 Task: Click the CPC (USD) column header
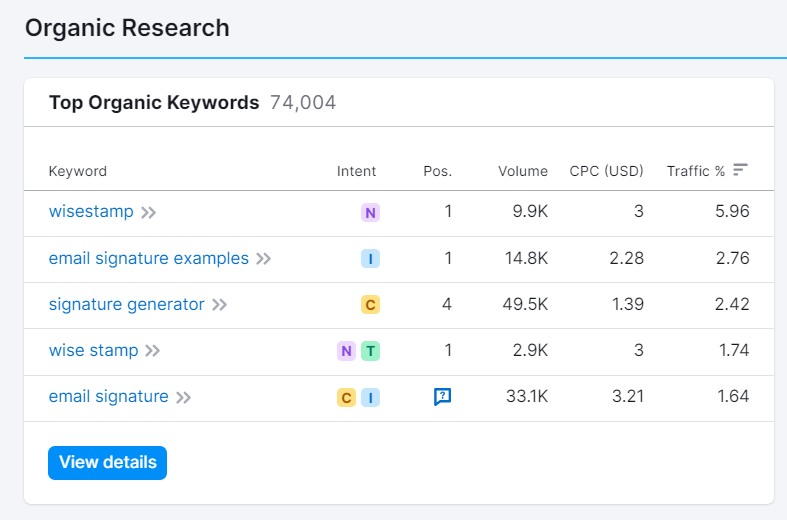coord(606,171)
